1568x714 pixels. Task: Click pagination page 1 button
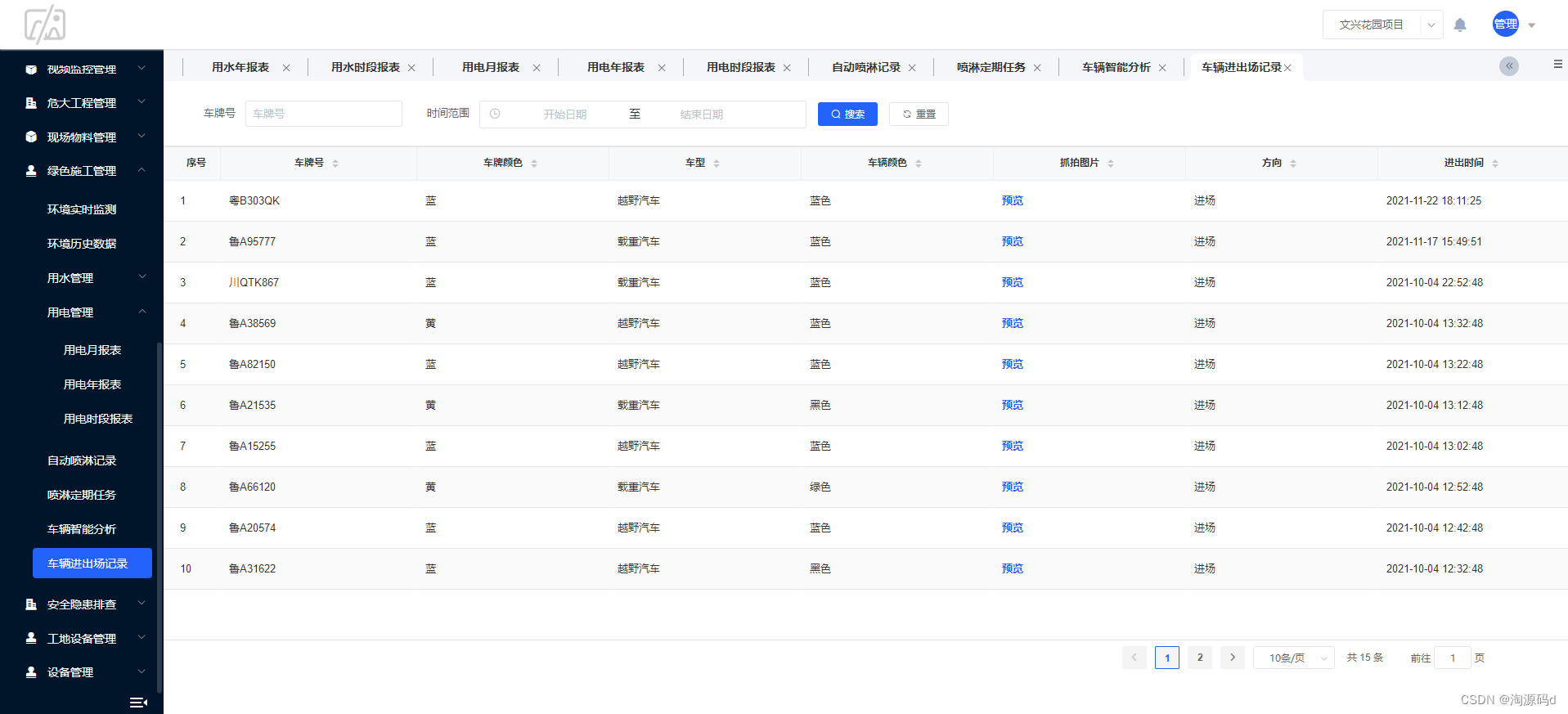point(1167,658)
